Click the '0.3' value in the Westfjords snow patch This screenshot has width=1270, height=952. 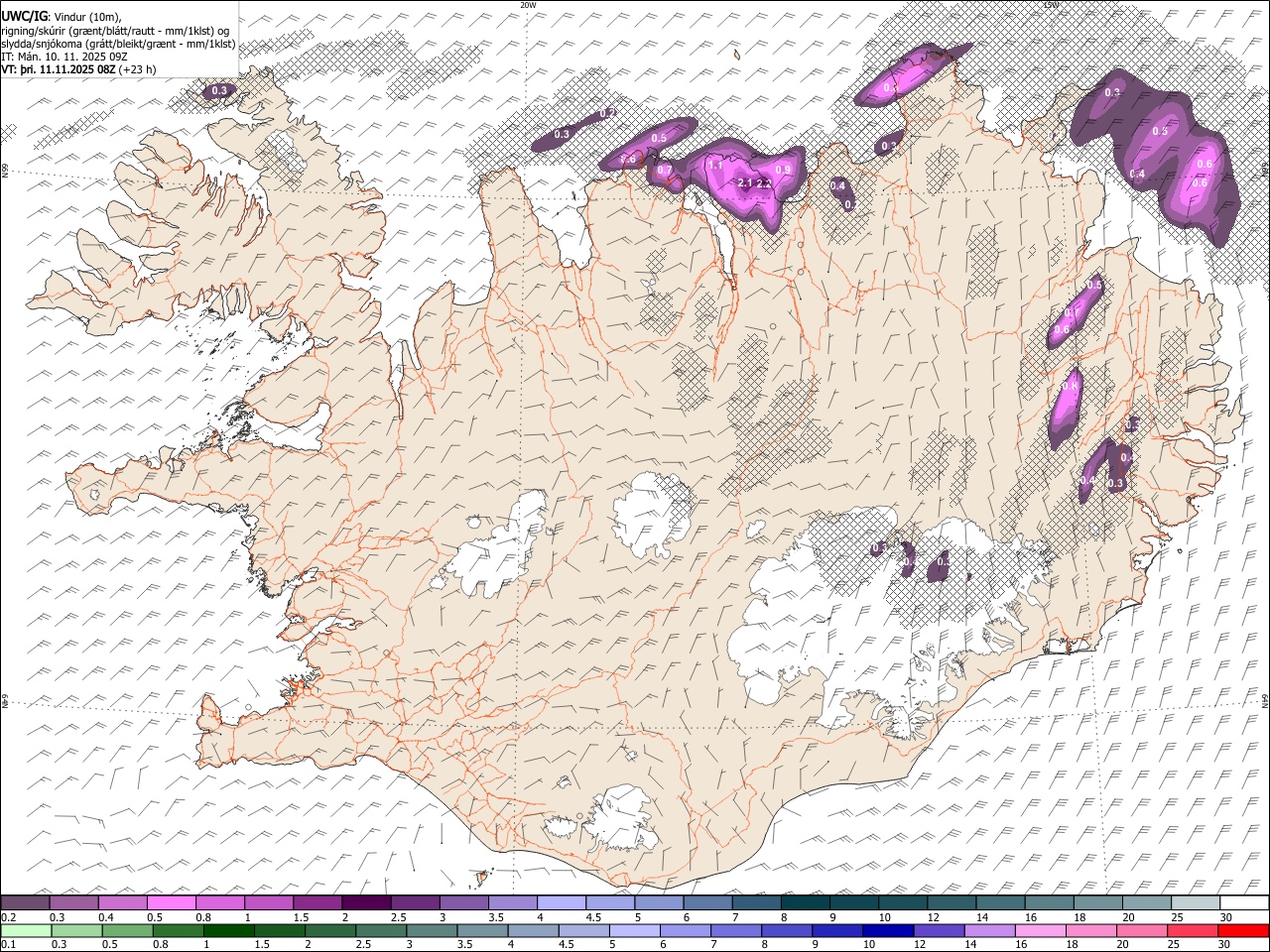click(x=219, y=91)
